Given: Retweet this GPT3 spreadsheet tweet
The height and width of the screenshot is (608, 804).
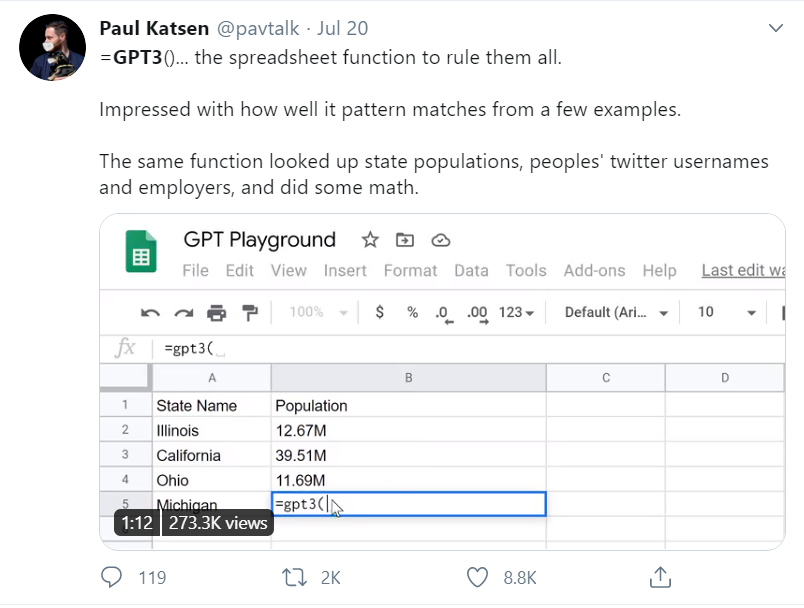Looking at the screenshot, I should pos(294,577).
